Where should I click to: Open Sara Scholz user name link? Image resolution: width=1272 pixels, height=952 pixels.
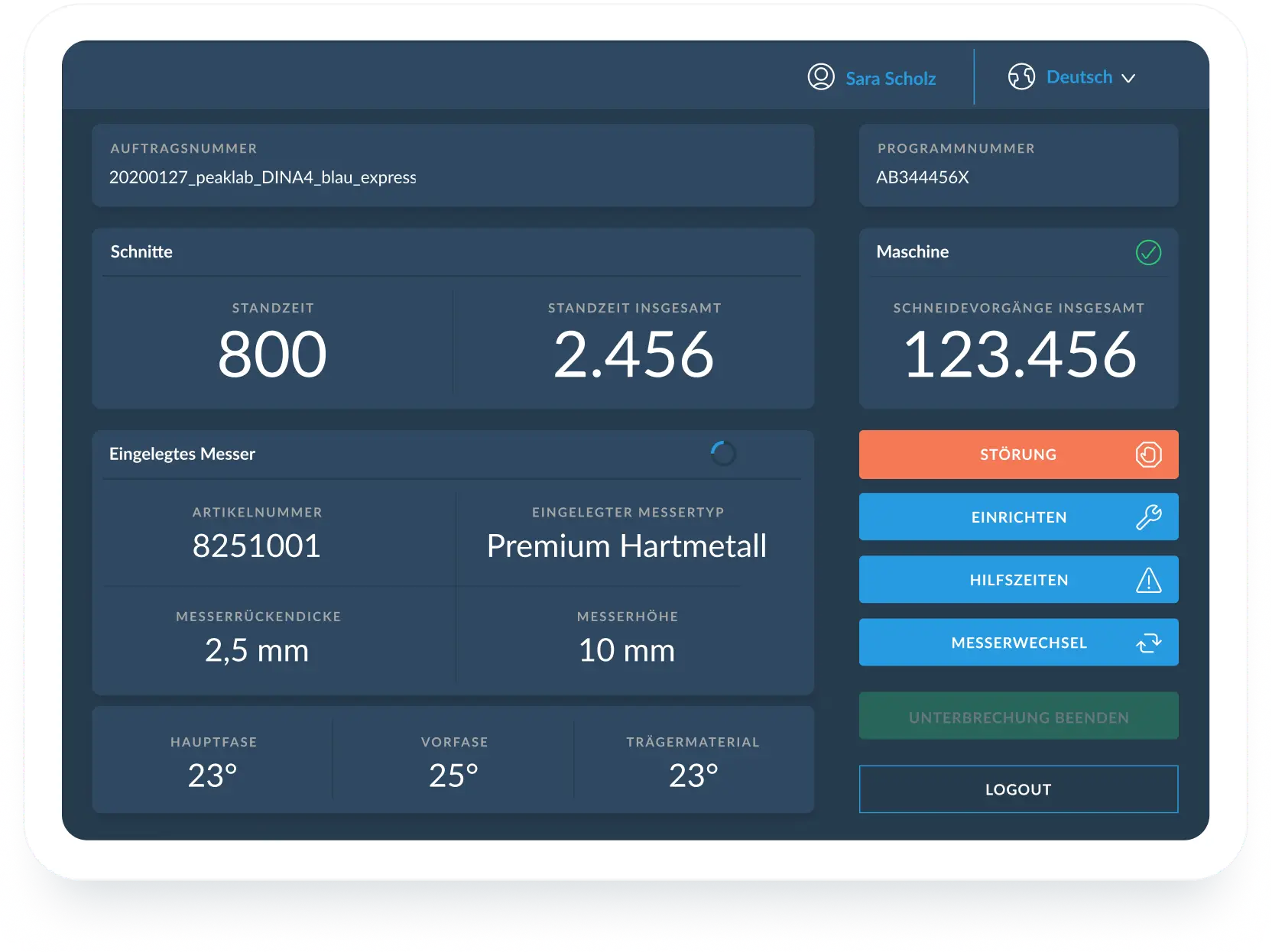click(x=891, y=79)
